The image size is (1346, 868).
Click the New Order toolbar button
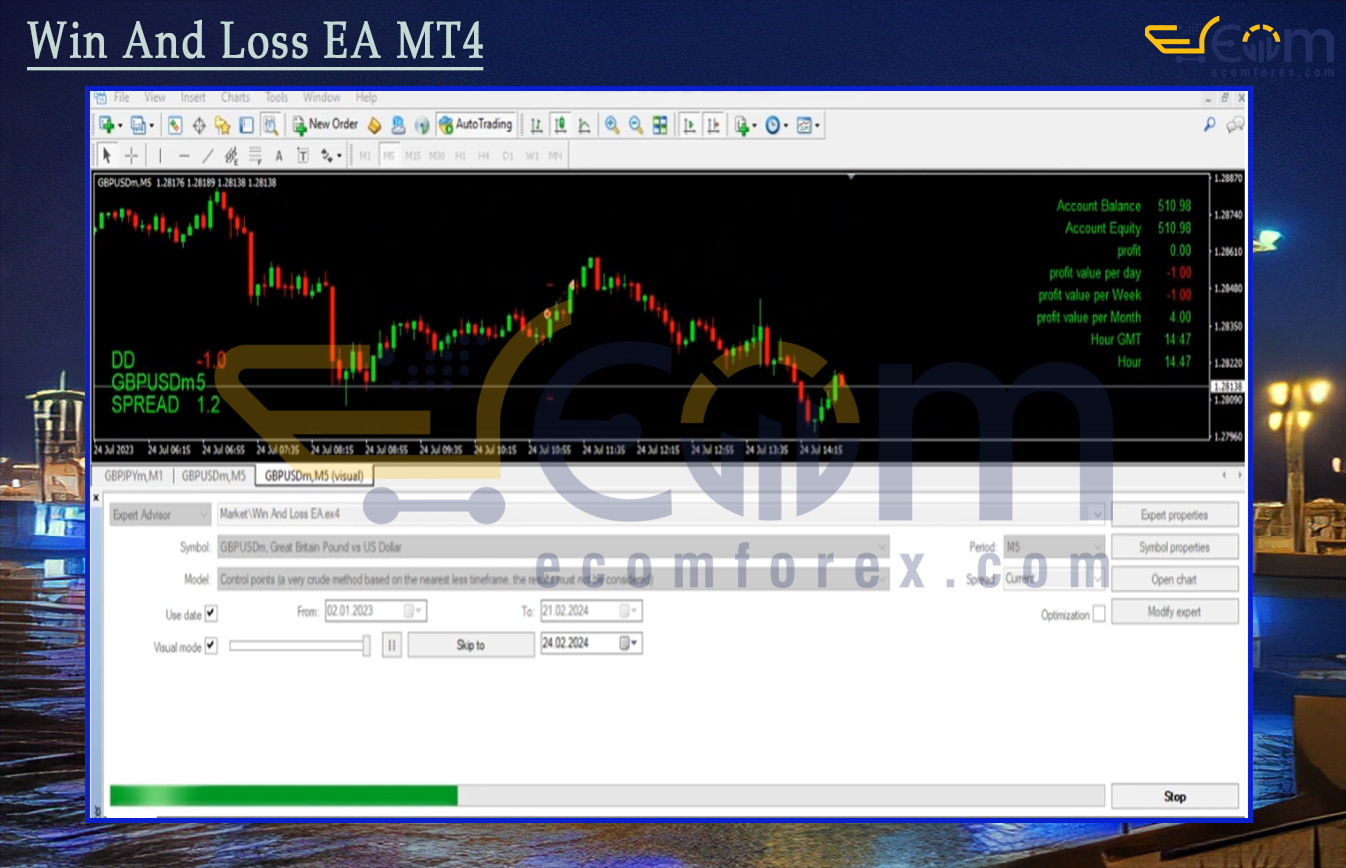point(325,125)
